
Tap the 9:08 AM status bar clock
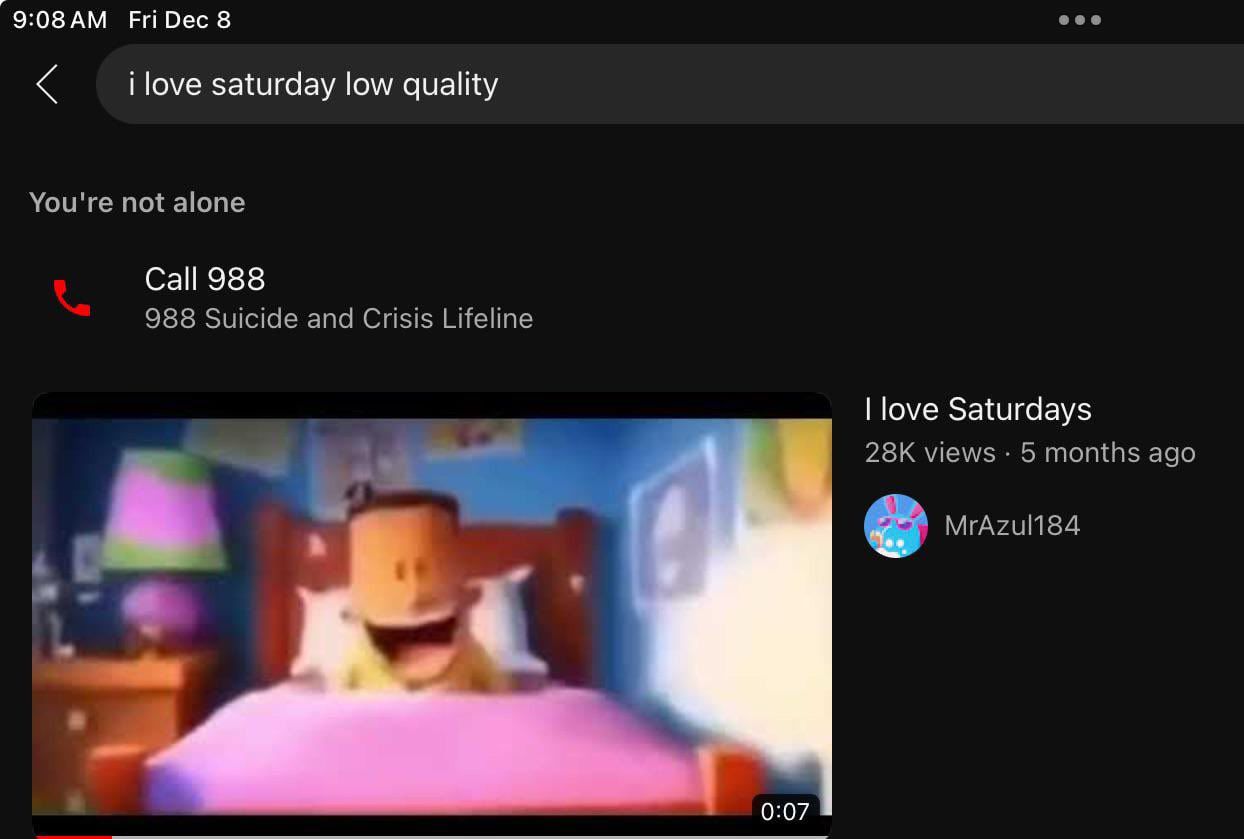[60, 20]
